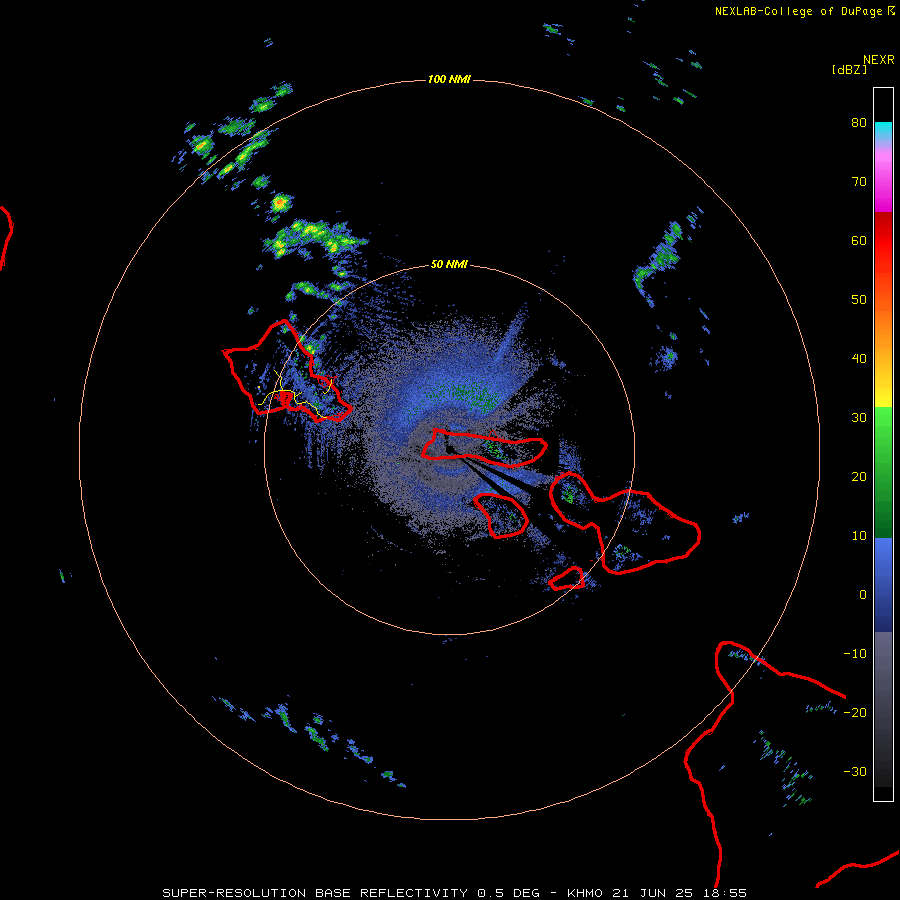Click the -30 dBZ scale value
Image resolution: width=900 pixels, height=900 pixels.
coord(855,771)
